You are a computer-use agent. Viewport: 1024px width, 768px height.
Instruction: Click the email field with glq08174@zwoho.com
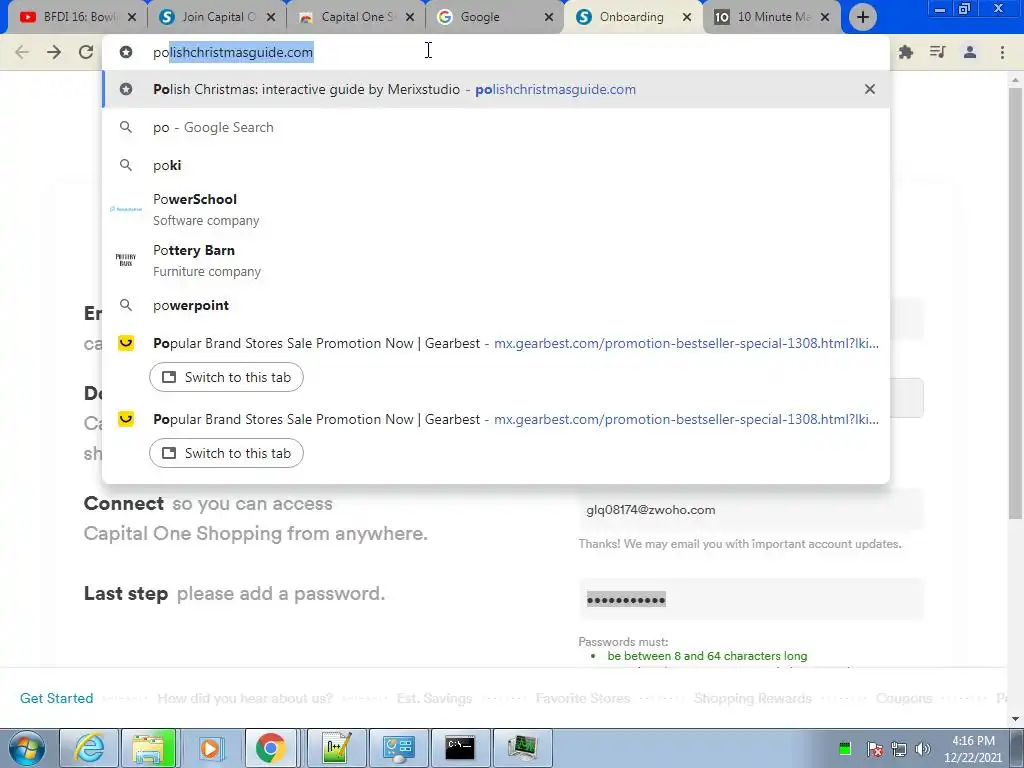tap(751, 510)
